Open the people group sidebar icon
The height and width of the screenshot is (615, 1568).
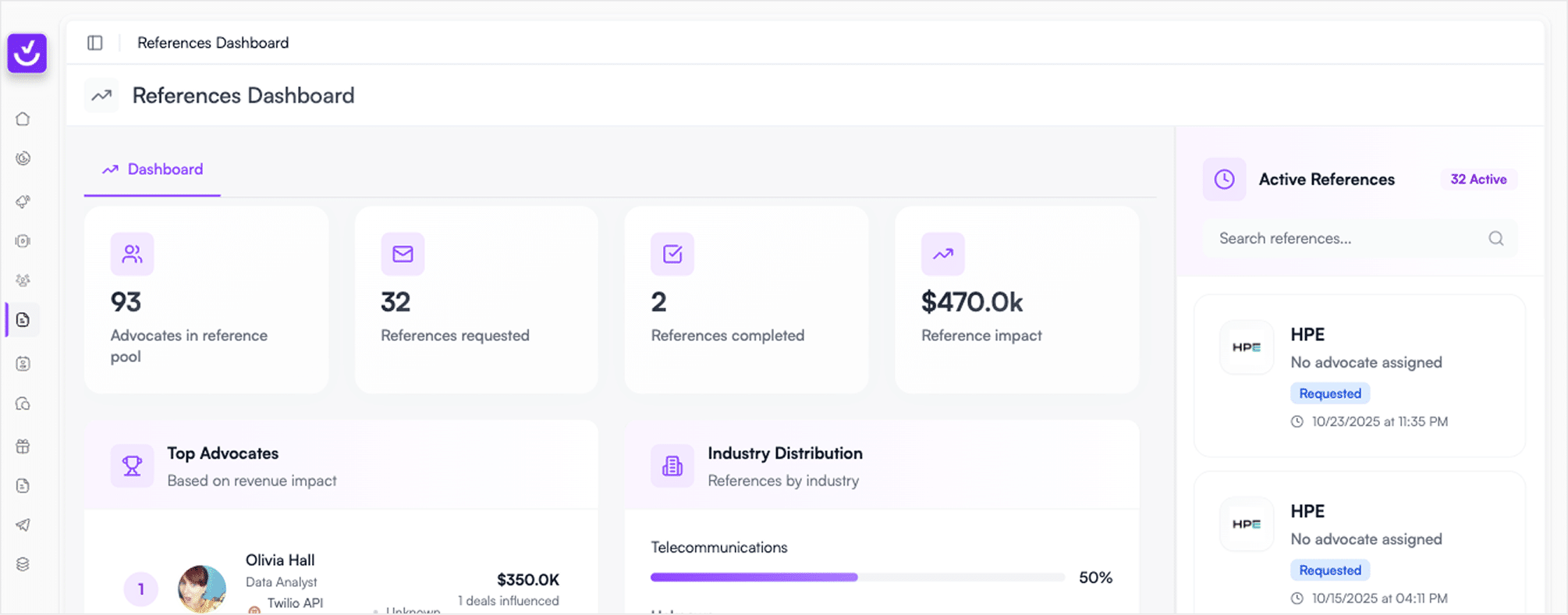click(23, 280)
